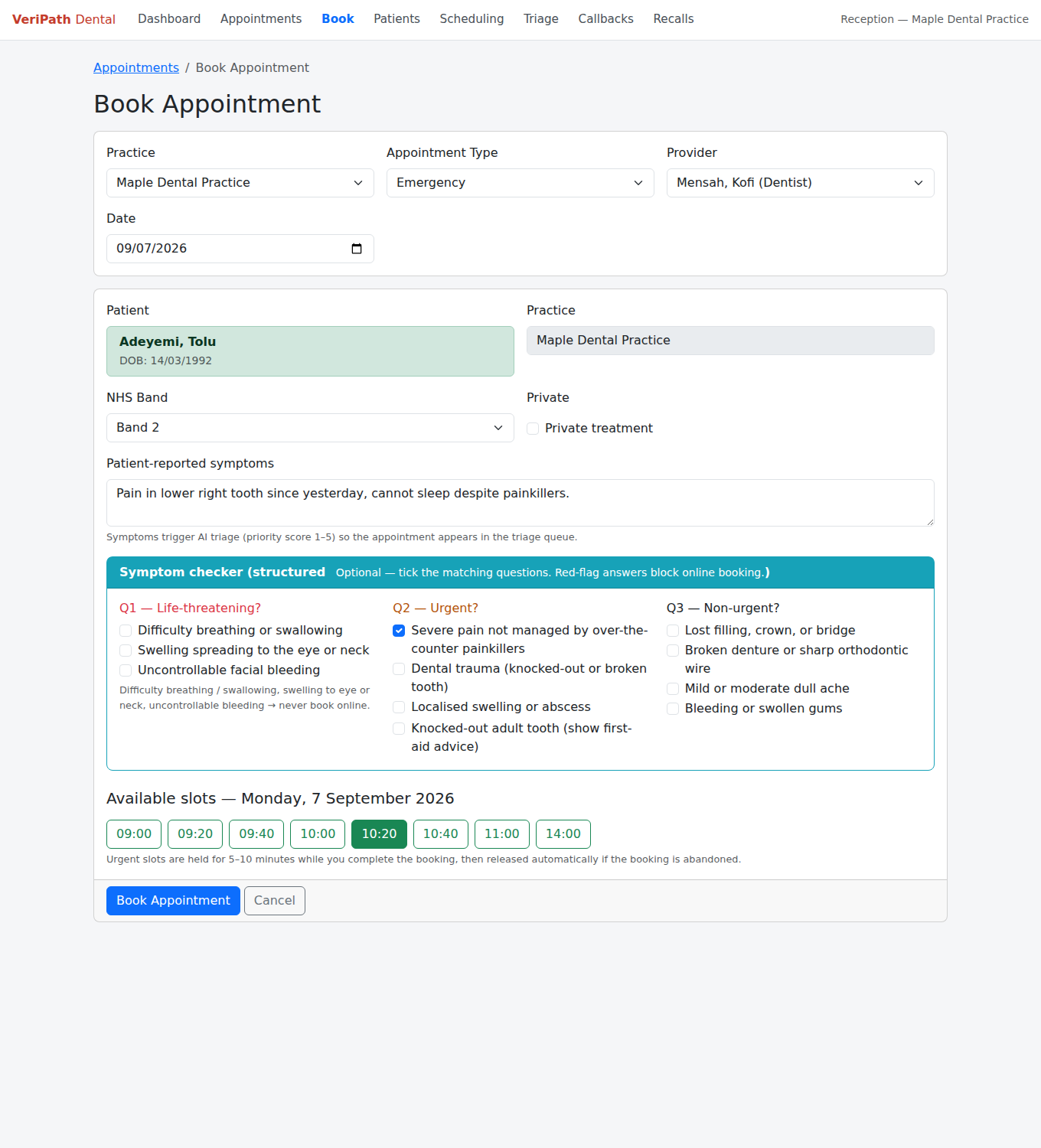Click the Cancel button

[x=275, y=901]
